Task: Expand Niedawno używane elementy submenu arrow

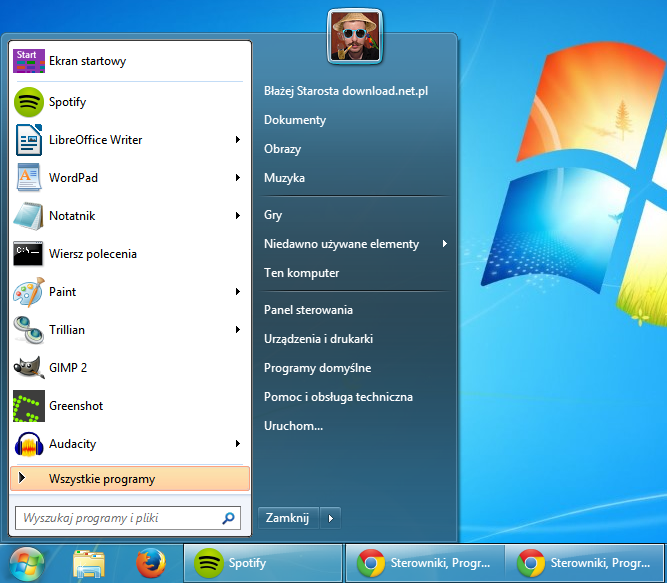Action: click(x=445, y=244)
